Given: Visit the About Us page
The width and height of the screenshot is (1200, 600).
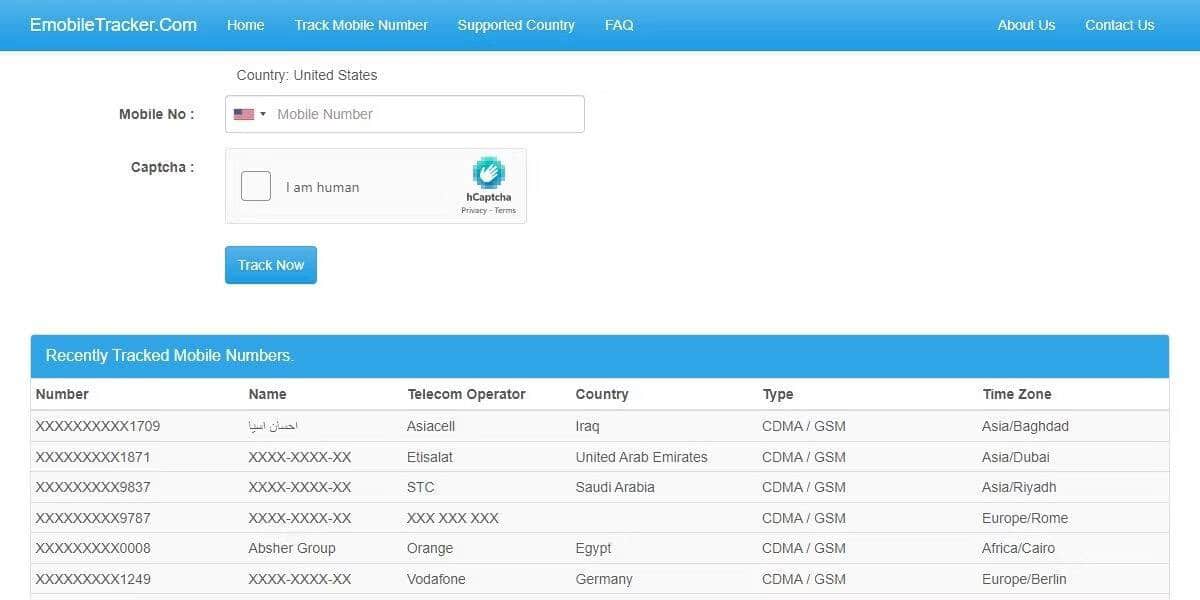Looking at the screenshot, I should 1026,25.
